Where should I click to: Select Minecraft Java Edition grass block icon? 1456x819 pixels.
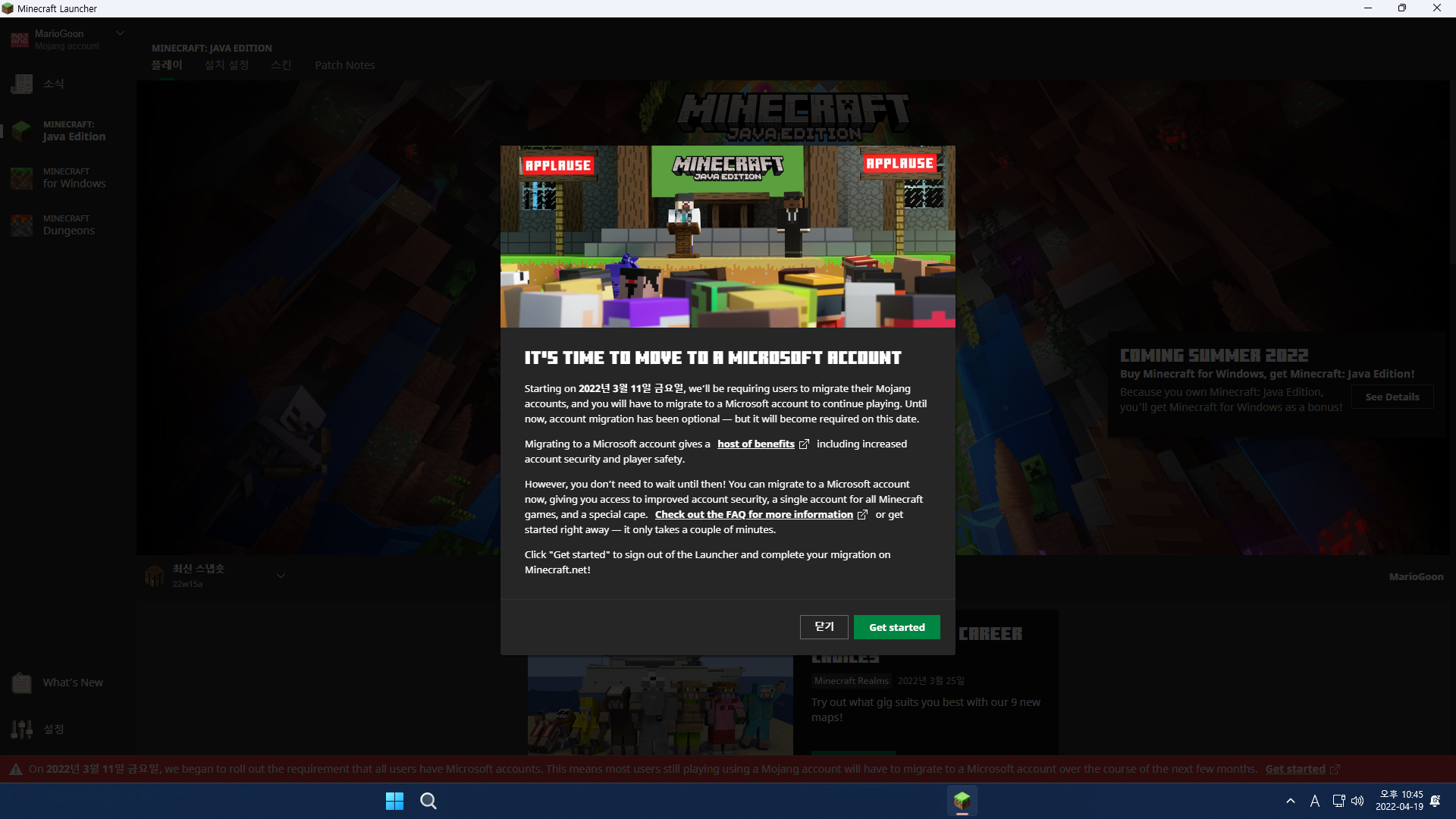pyautogui.click(x=22, y=131)
